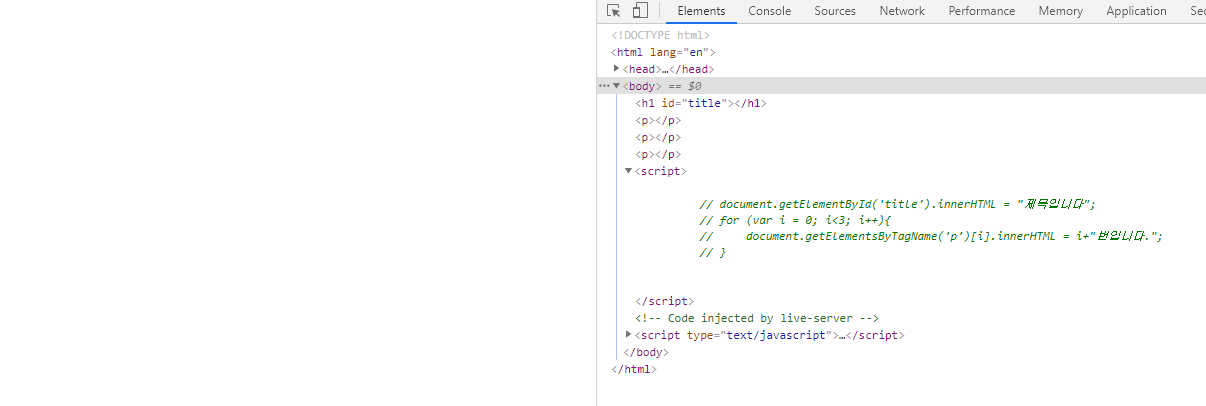Select the closing /script tag
The height and width of the screenshot is (406, 1206).
664,301
